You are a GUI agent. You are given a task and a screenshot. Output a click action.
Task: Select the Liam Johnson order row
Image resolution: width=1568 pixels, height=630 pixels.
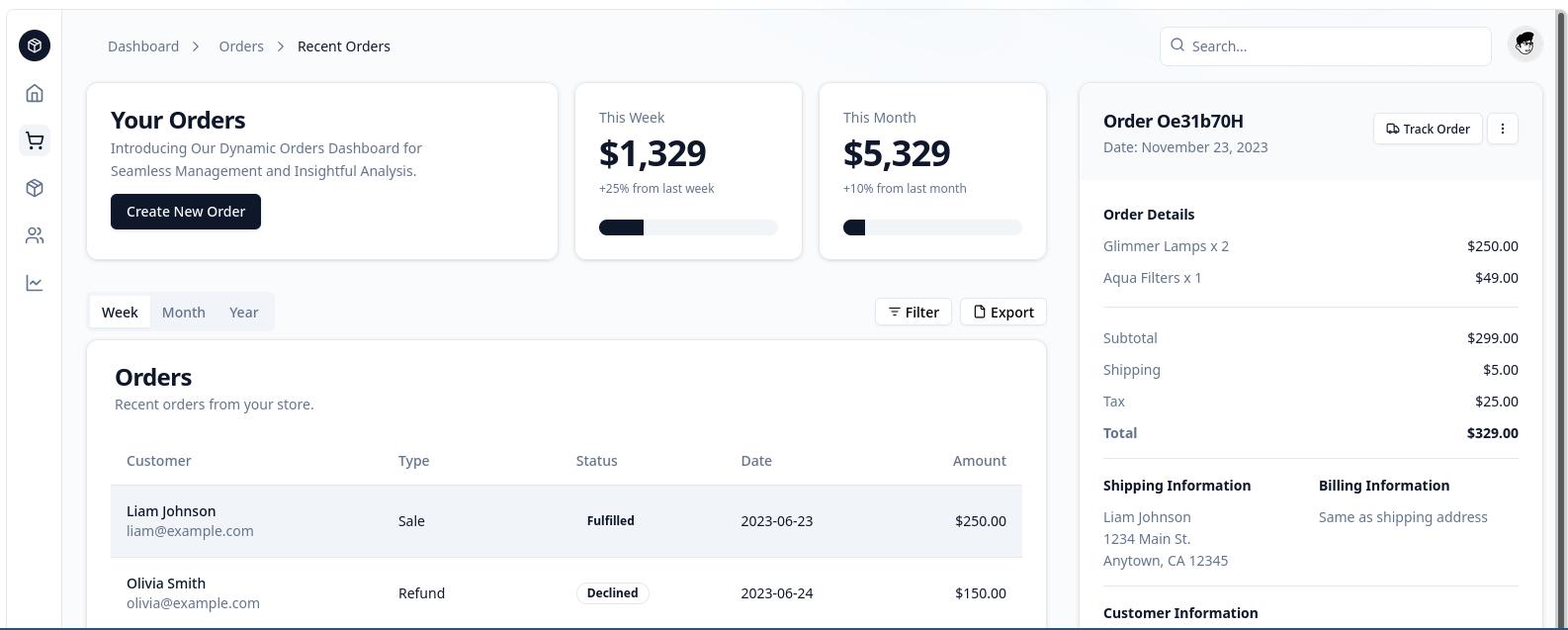point(566,521)
